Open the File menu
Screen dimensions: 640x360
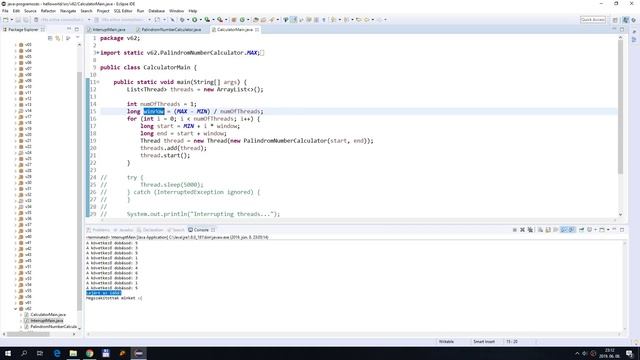tap(5, 11)
